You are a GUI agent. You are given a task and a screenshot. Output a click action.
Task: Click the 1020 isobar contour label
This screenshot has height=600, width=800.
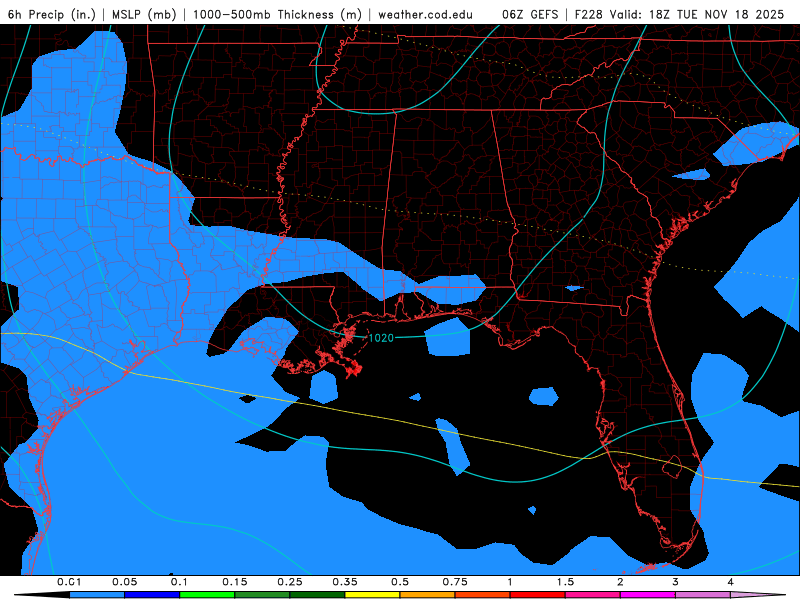(x=381, y=338)
